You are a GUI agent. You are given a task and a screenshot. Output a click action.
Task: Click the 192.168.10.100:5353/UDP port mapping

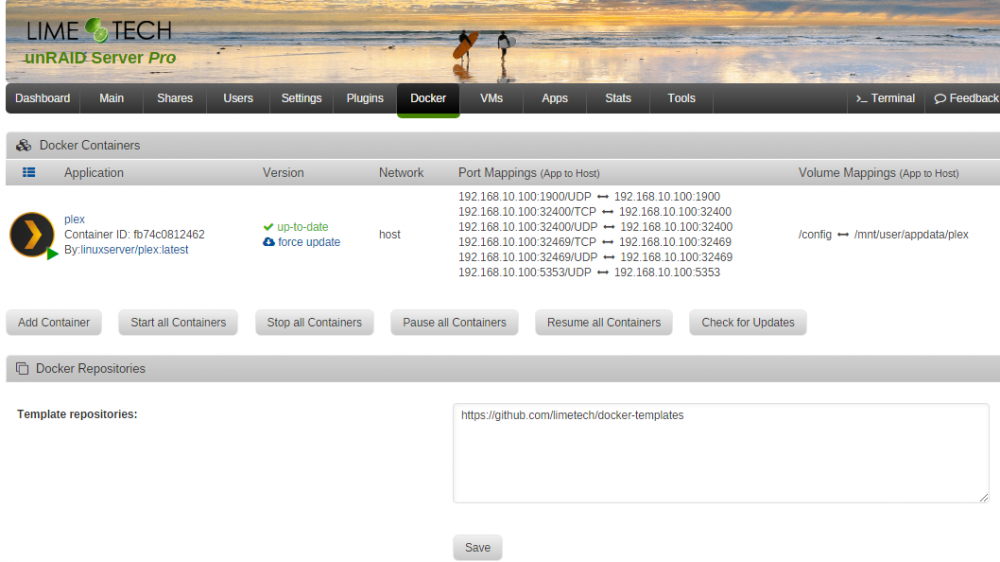(x=589, y=272)
